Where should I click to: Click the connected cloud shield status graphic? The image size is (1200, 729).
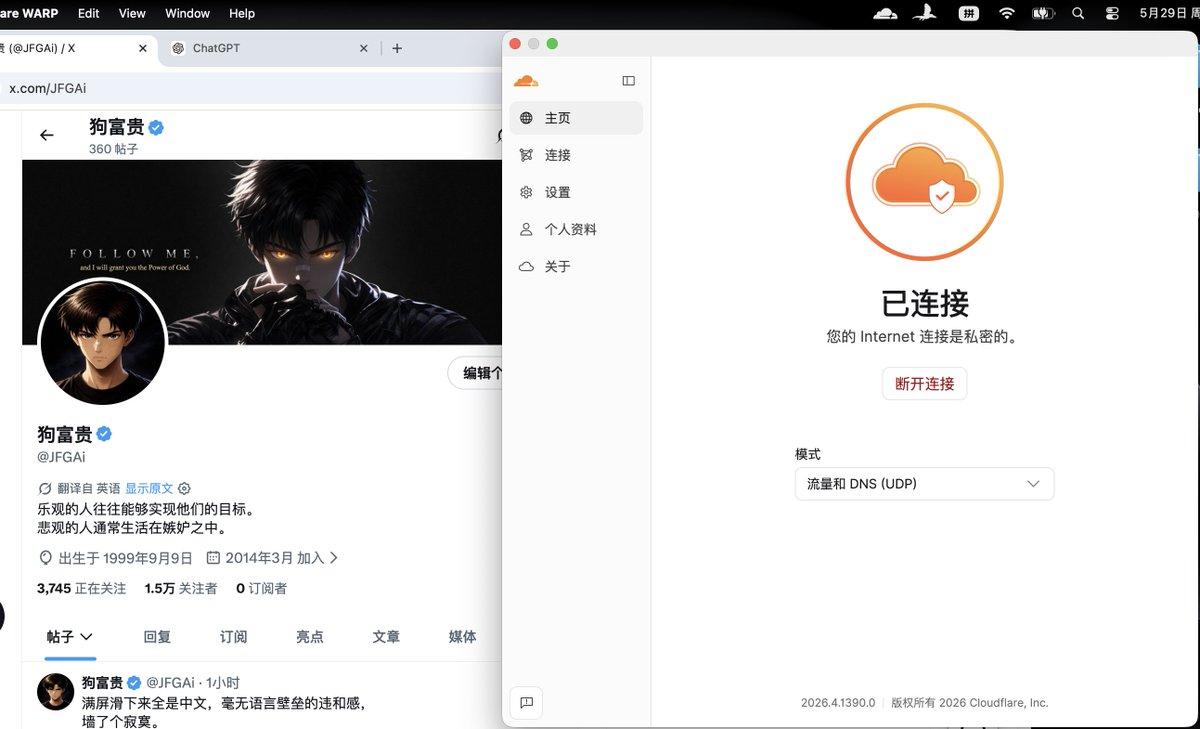(x=924, y=181)
